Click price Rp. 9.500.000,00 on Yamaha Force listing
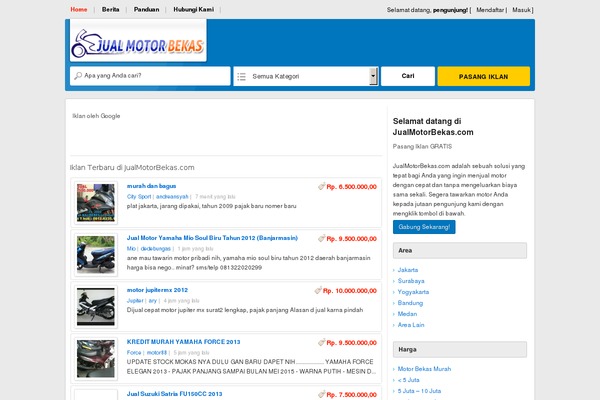Image resolution: width=600 pixels, height=400 pixels. (352, 343)
